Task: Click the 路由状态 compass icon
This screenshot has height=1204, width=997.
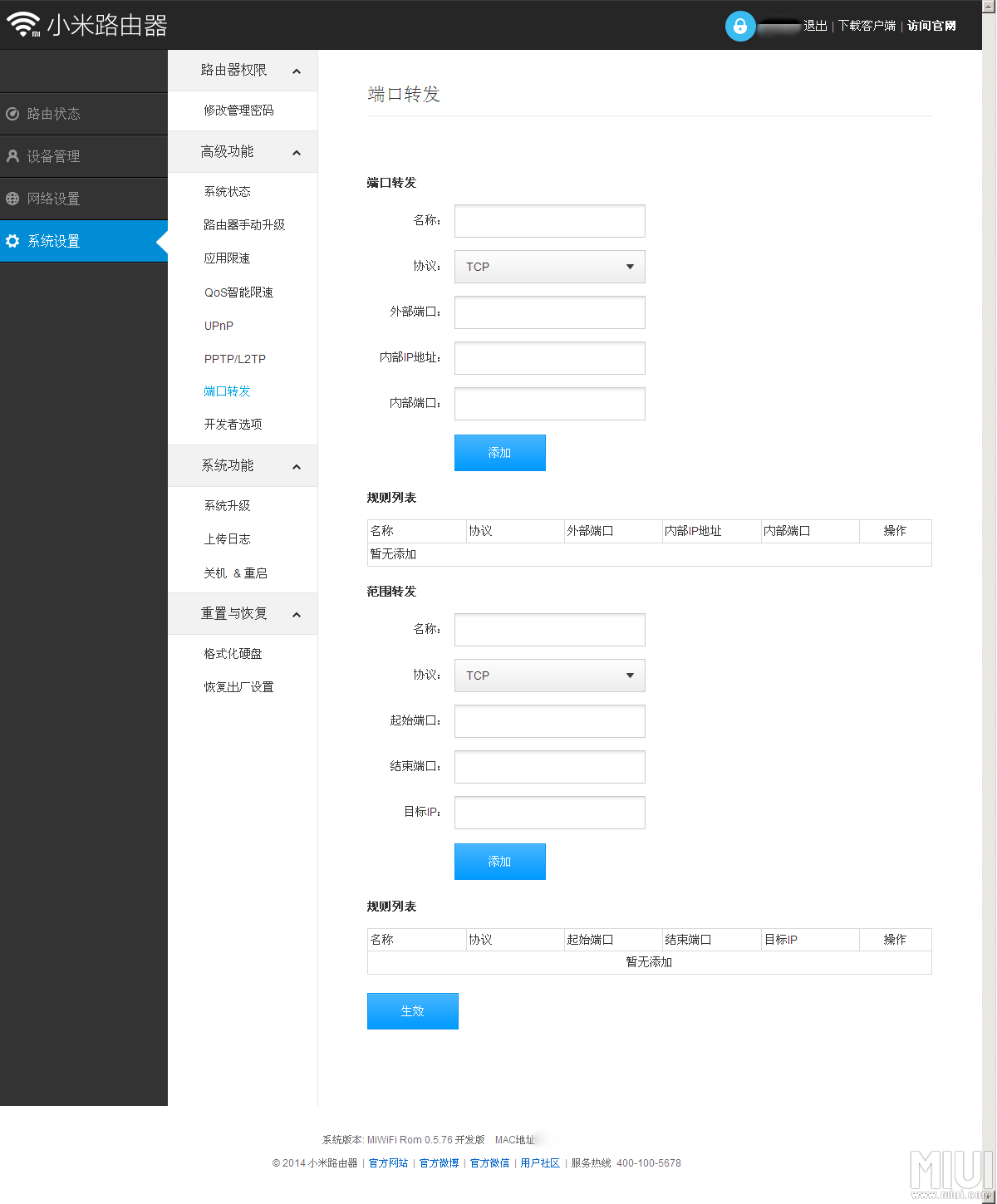Action: coord(12,114)
